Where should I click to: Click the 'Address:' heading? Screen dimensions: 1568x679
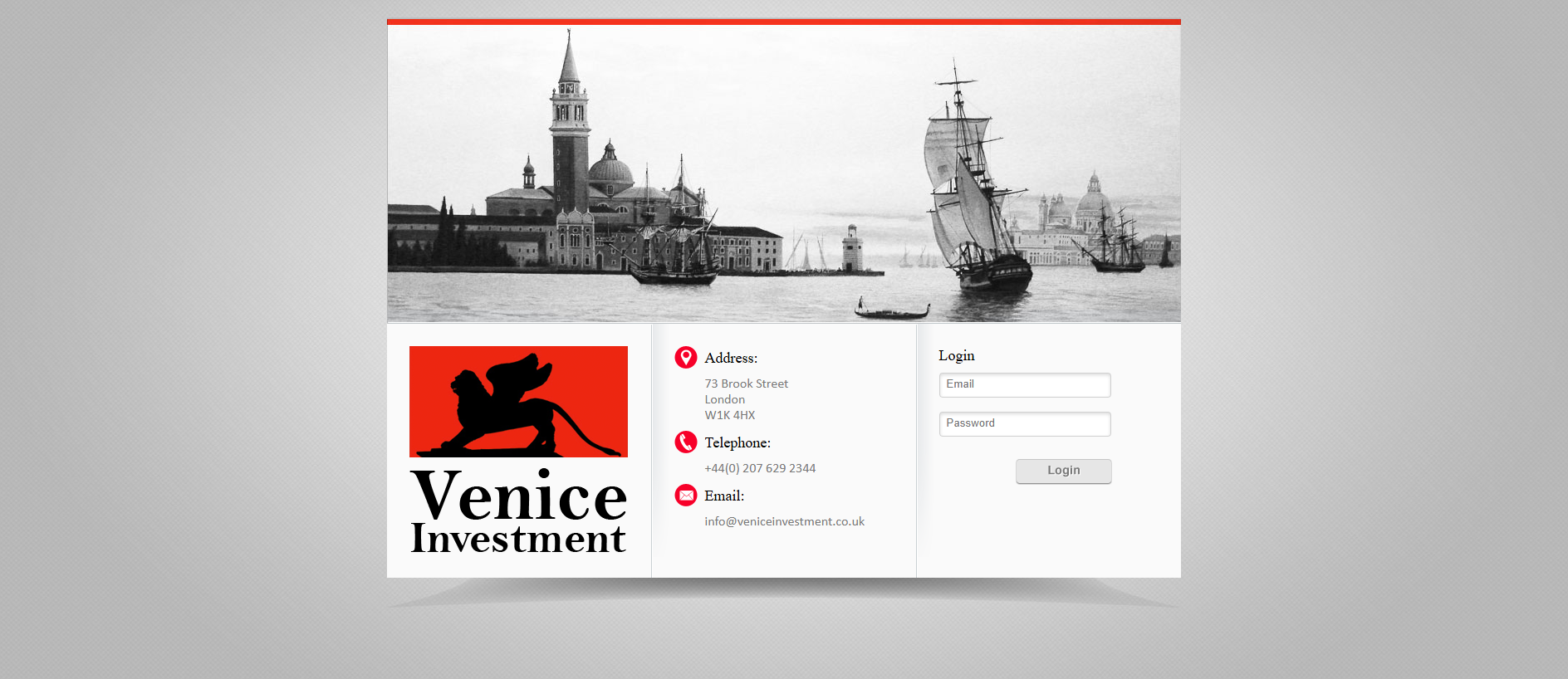pyautogui.click(x=731, y=358)
